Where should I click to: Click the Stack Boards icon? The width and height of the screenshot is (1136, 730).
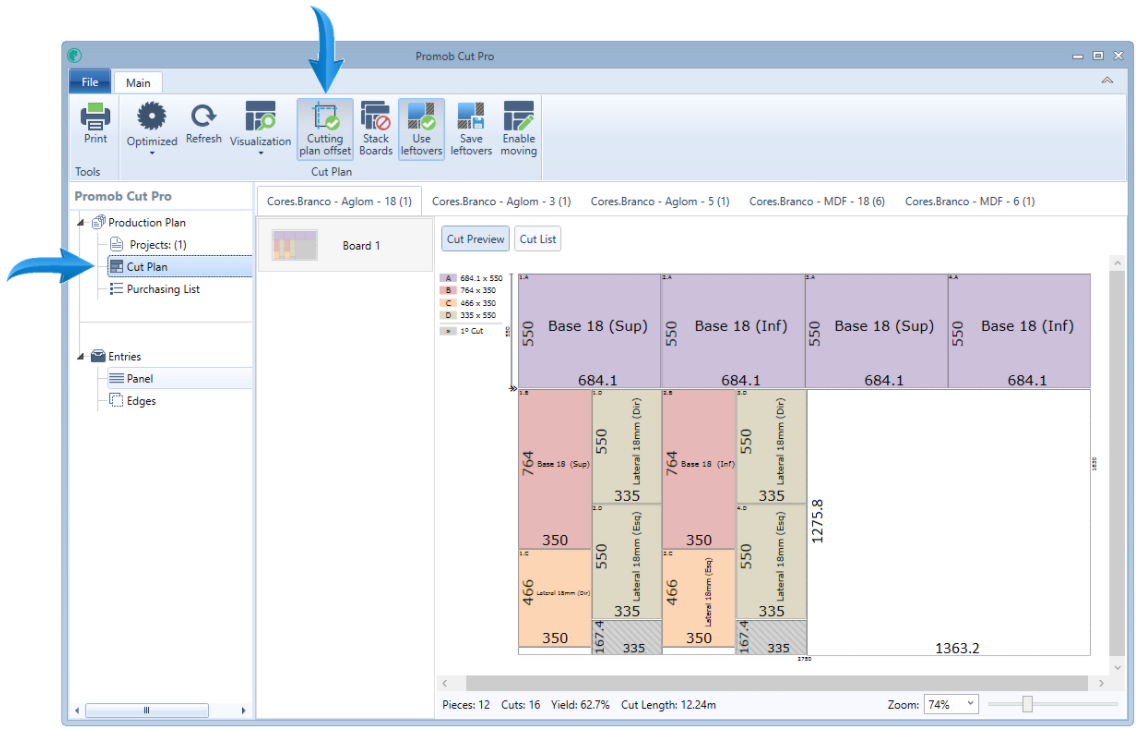coord(375,116)
